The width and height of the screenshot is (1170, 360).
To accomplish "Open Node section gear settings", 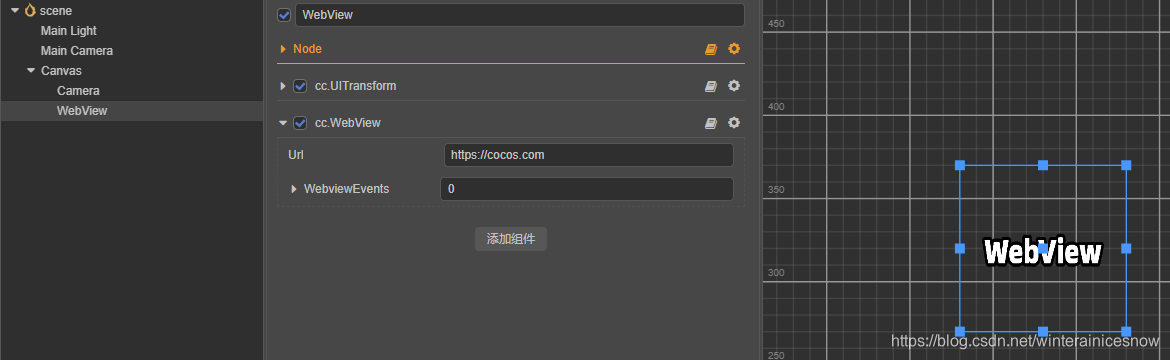I will point(734,49).
